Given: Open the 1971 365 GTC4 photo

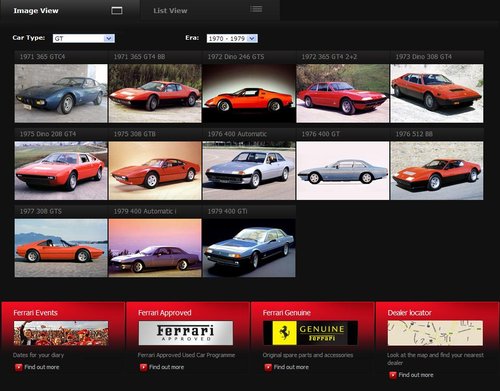Looking at the screenshot, I should 61,93.
